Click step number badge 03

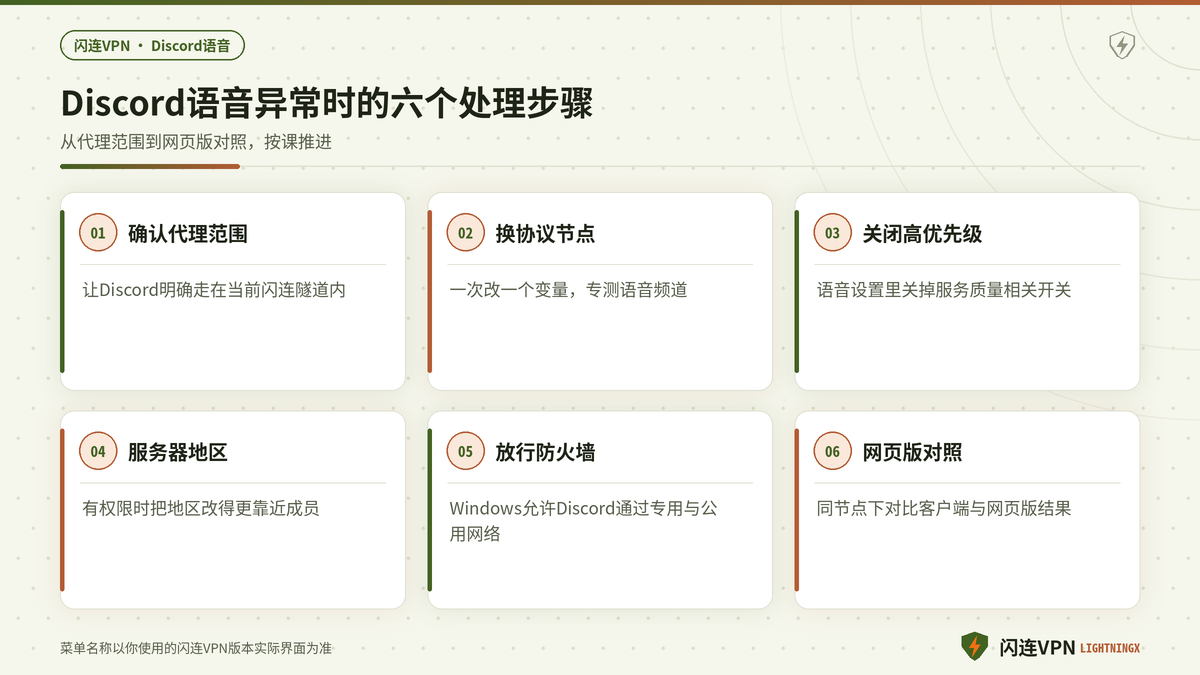832,233
